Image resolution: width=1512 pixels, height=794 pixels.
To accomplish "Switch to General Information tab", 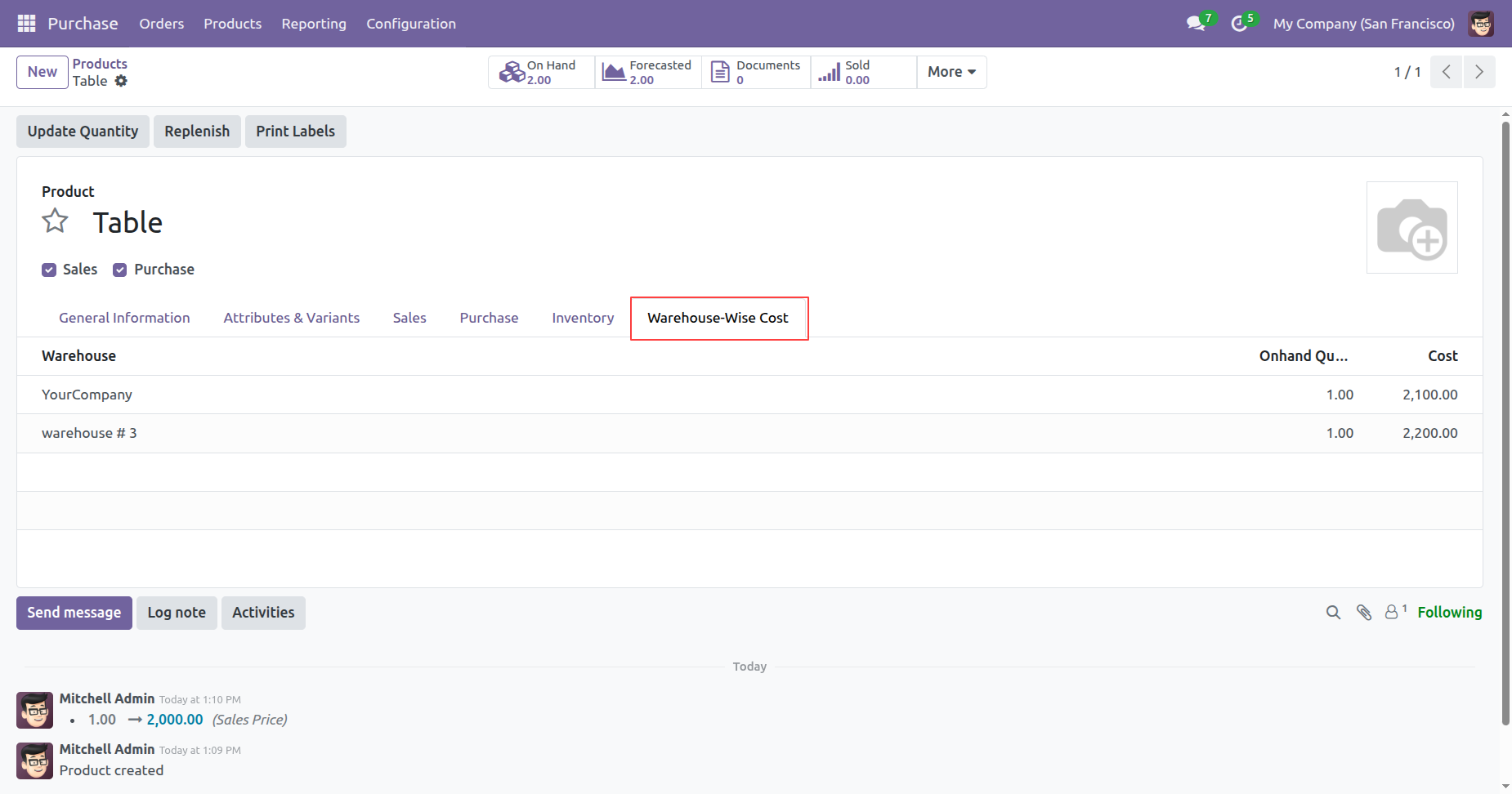I will (x=124, y=318).
